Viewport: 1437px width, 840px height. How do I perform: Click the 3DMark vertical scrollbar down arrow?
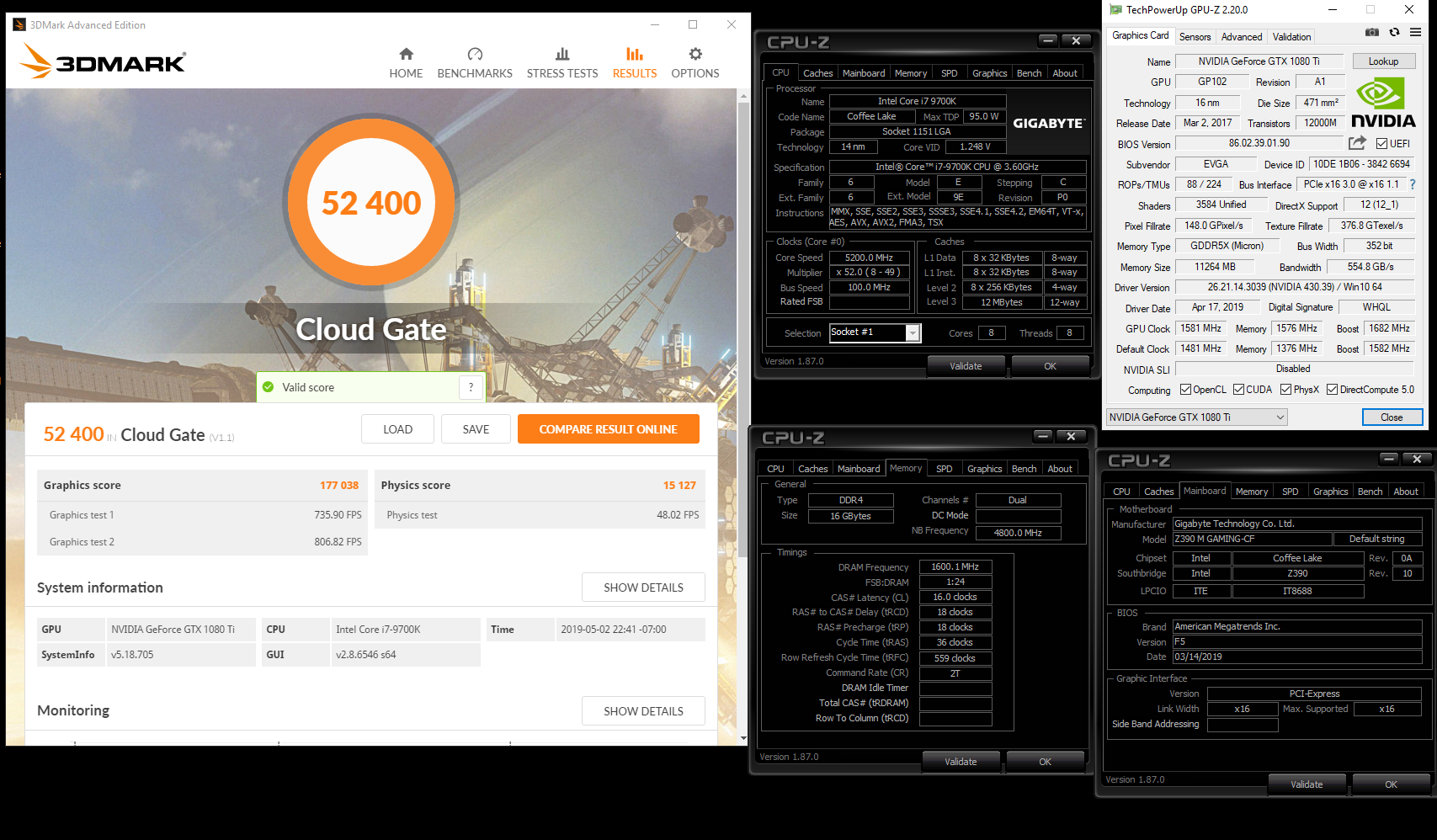(742, 738)
